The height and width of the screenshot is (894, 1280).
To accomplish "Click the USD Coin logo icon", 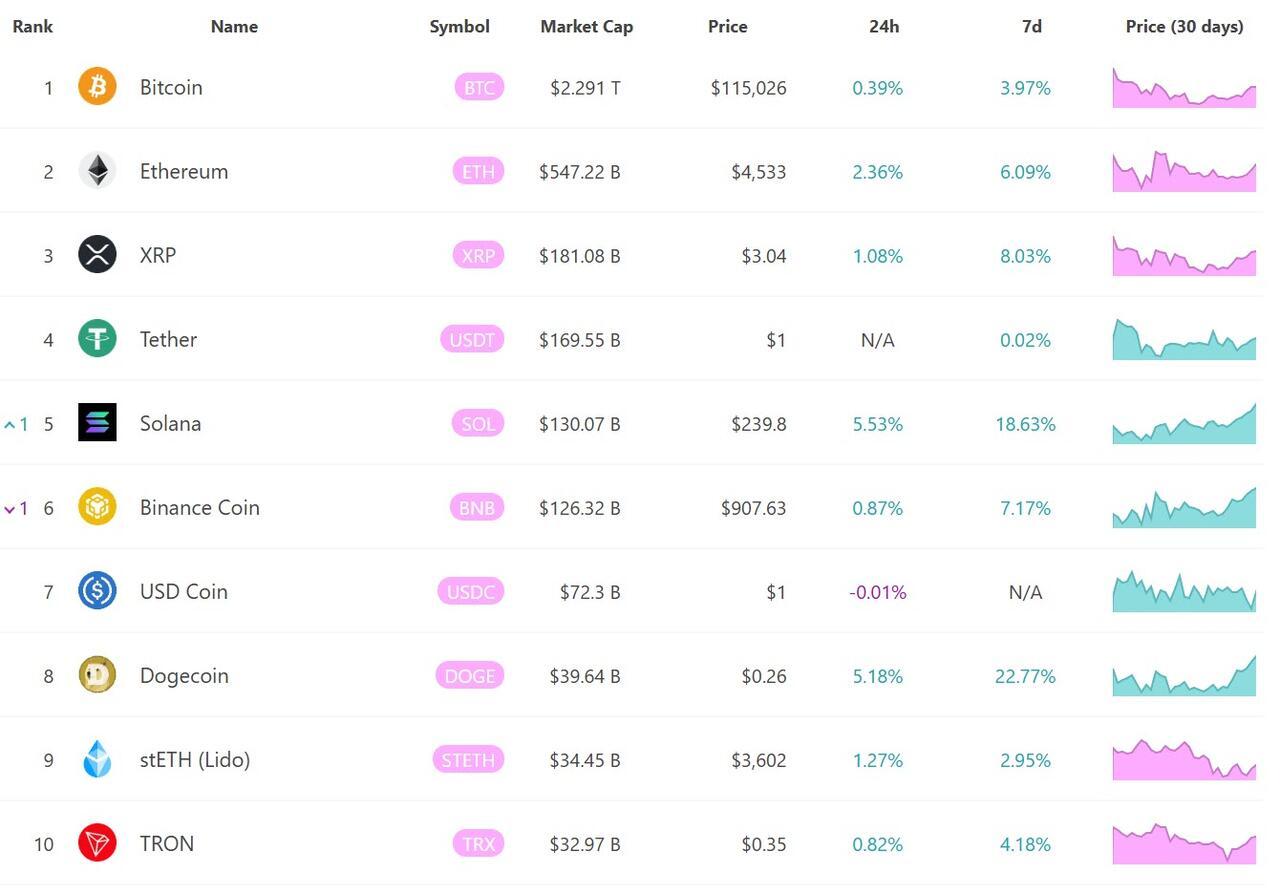I will click(97, 591).
